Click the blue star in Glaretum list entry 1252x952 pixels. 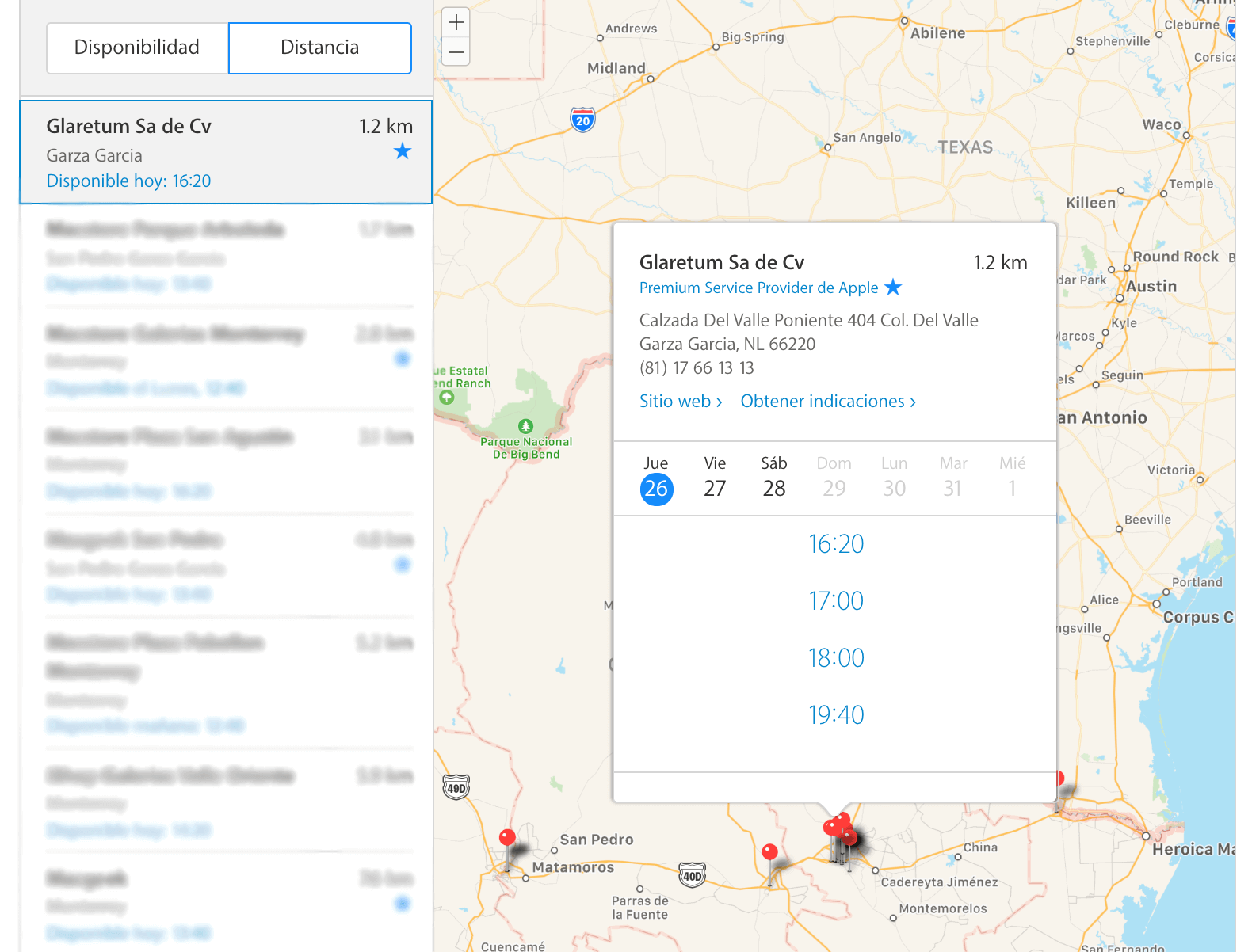tap(403, 151)
